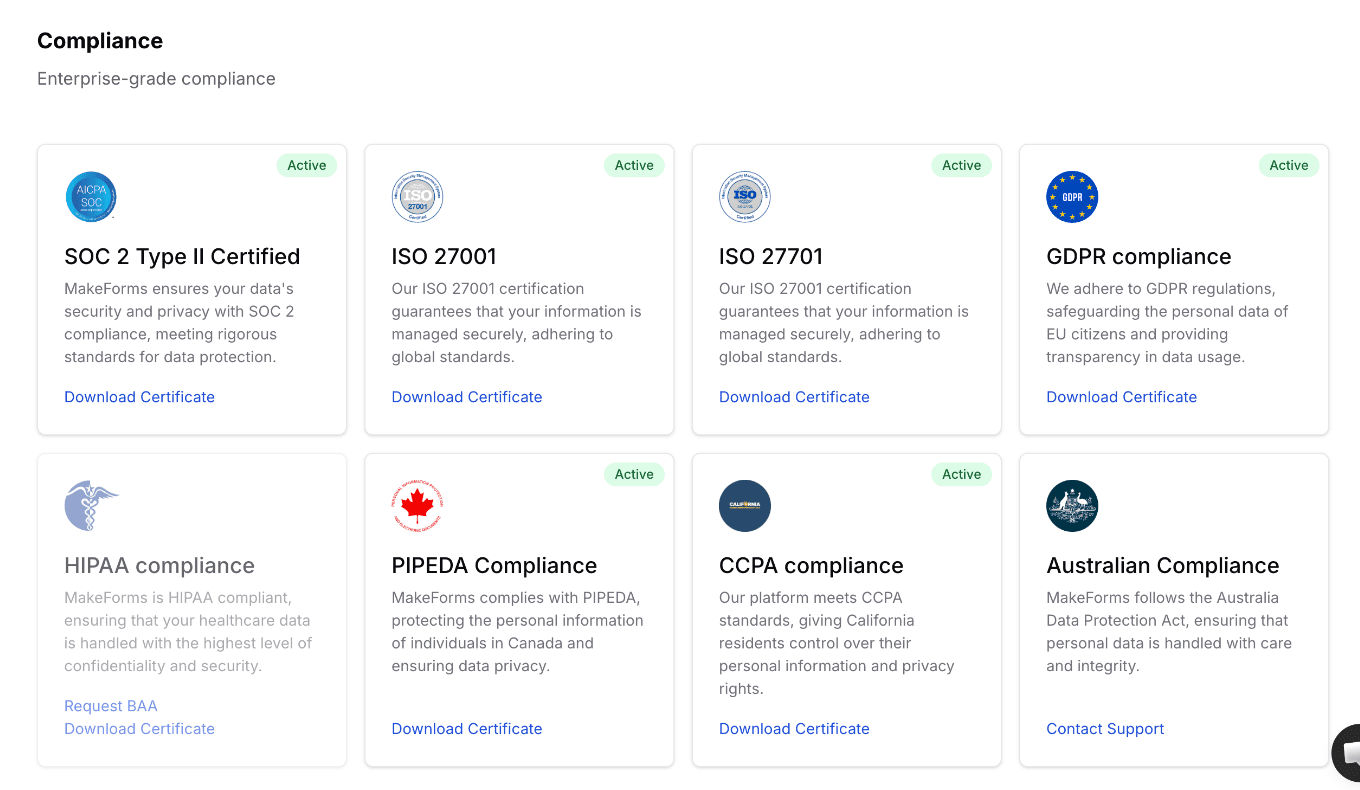Click the CCPA California round icon
Viewport: 1360px width, 790px height.
[745, 506]
